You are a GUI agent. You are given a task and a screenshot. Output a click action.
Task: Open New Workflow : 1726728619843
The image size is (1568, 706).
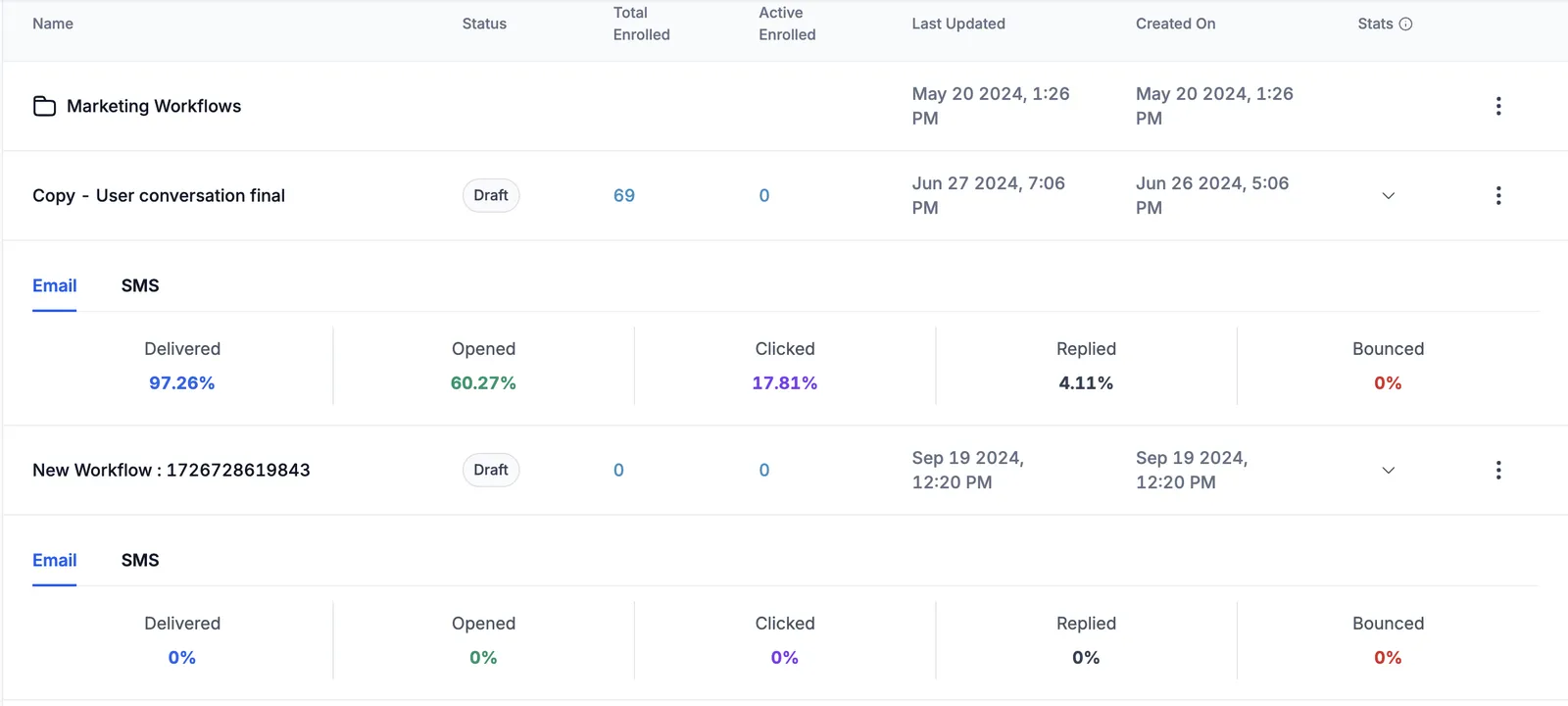point(171,470)
